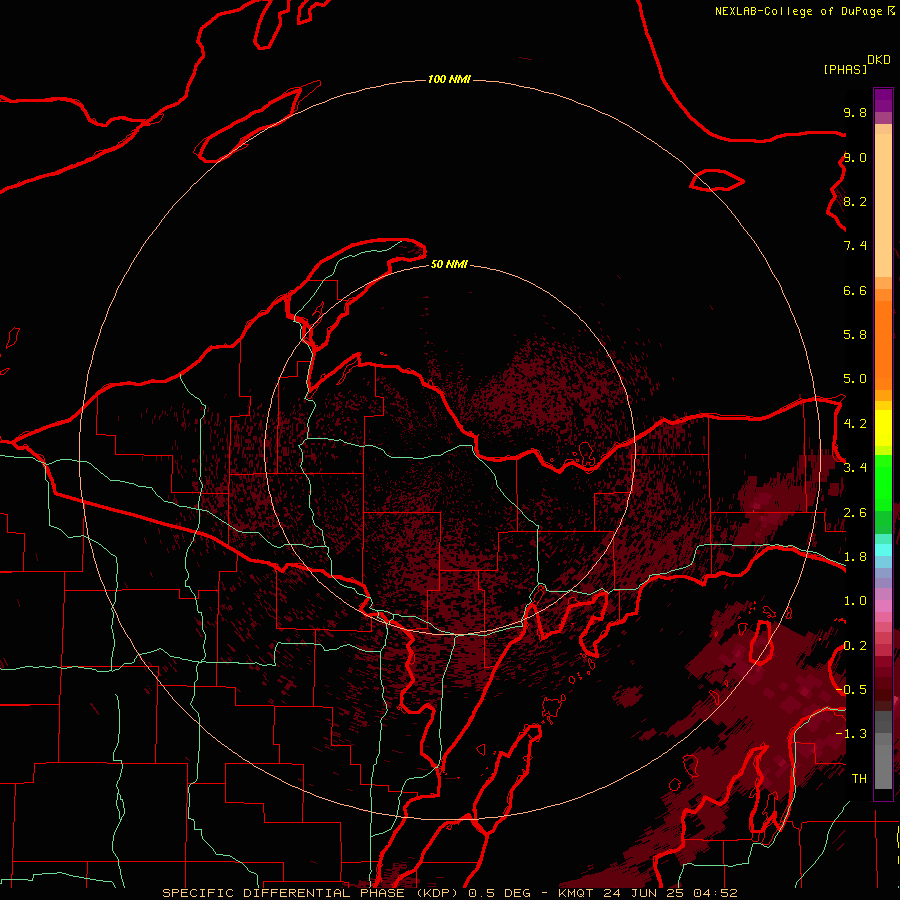
Task: Select the 100 NMI range ring label
Action: (x=449, y=79)
